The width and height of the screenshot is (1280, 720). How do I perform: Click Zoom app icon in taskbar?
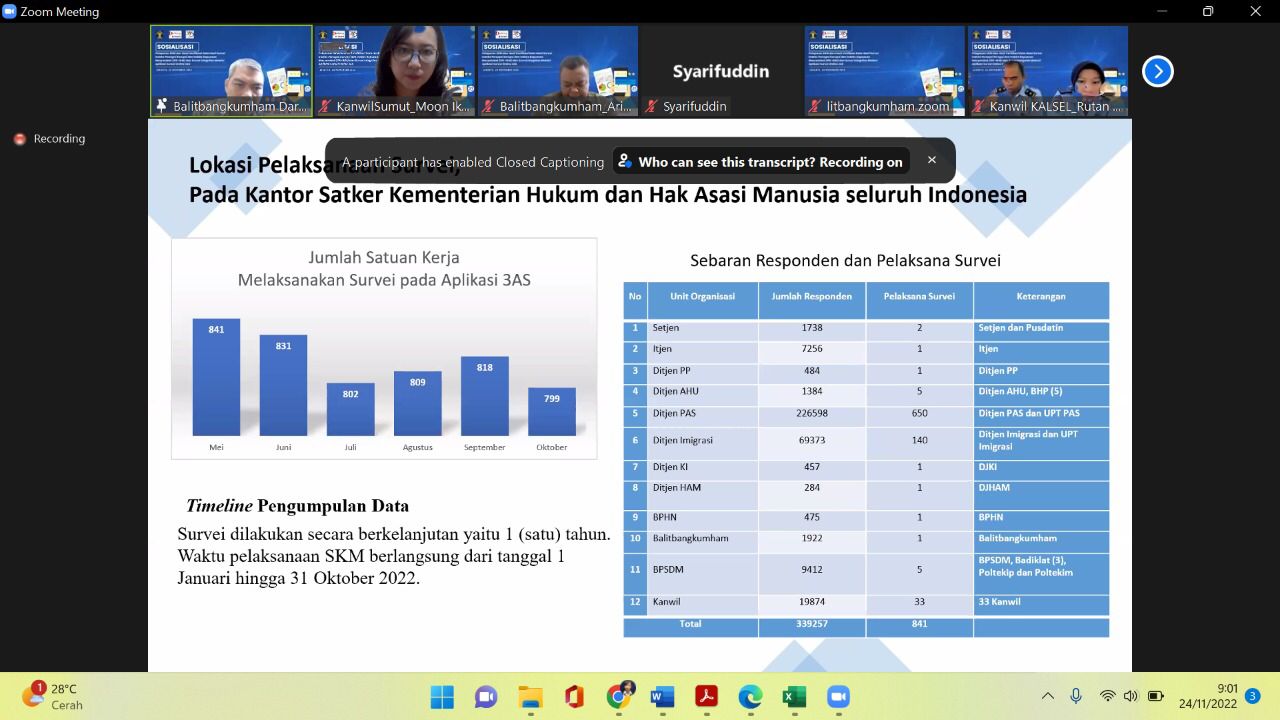[838, 696]
